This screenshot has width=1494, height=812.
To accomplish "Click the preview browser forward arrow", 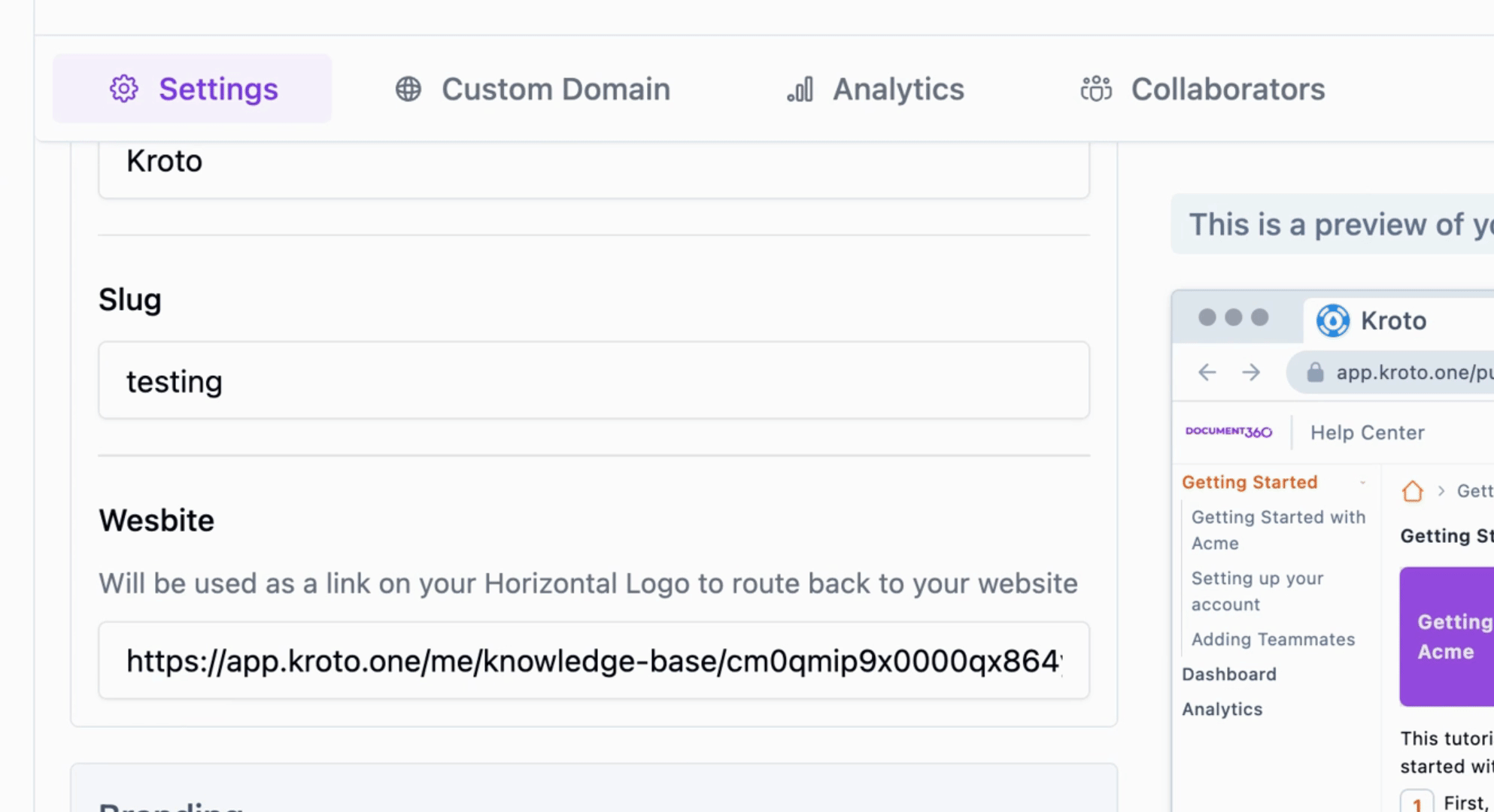I will (x=1251, y=372).
